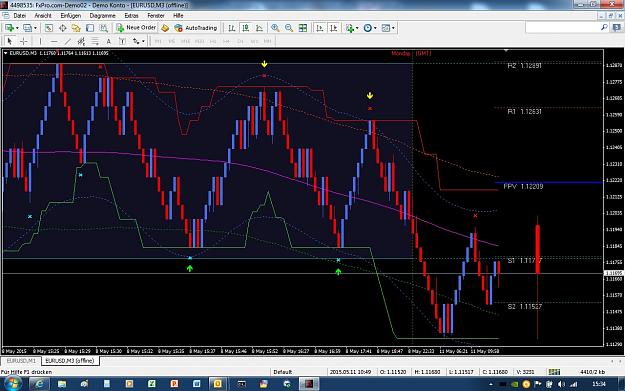625x391 pixels.
Task: Select the cursor arrow tool
Action: coord(10,41)
